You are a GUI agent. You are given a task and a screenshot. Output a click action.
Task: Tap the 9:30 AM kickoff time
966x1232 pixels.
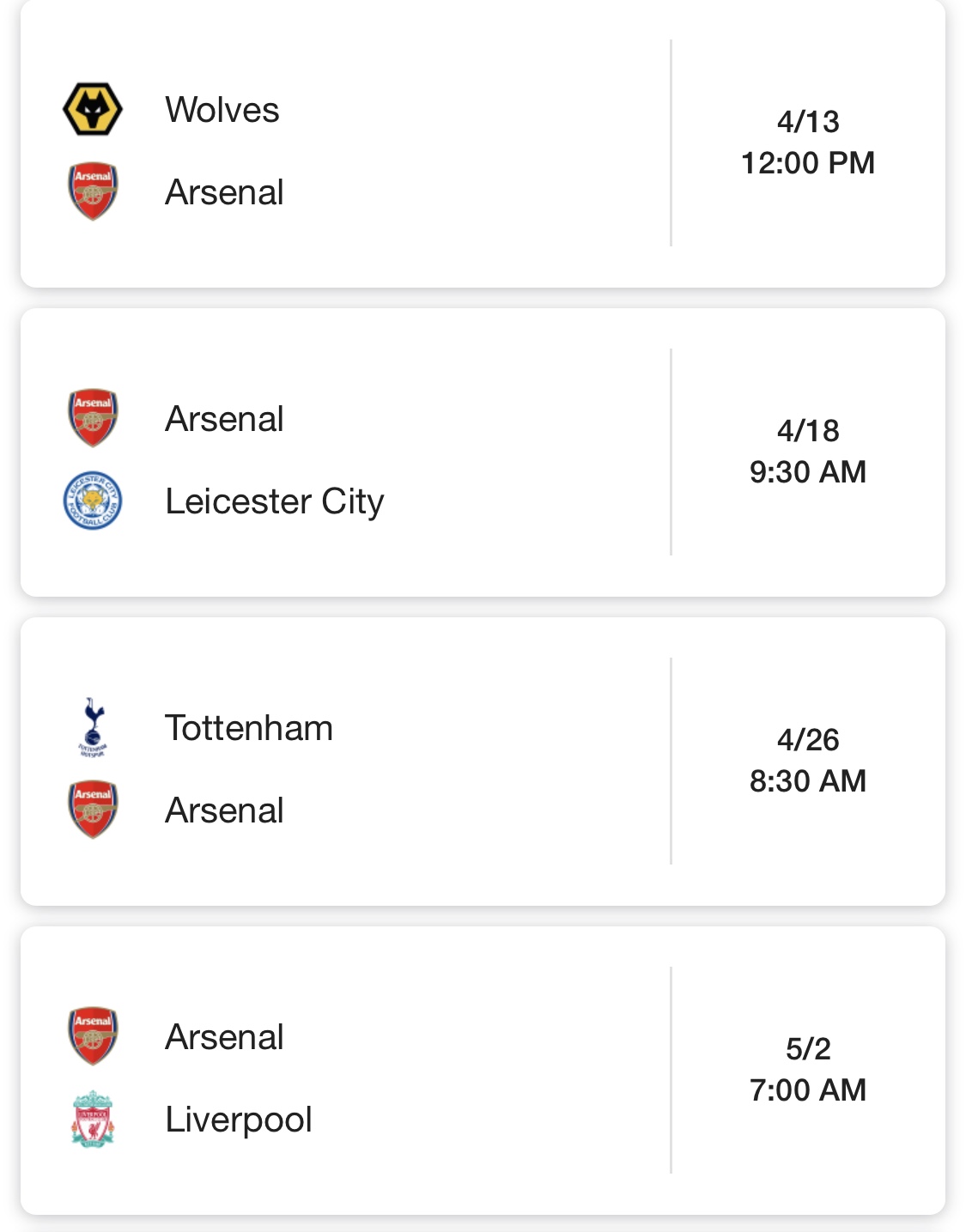[x=808, y=472]
